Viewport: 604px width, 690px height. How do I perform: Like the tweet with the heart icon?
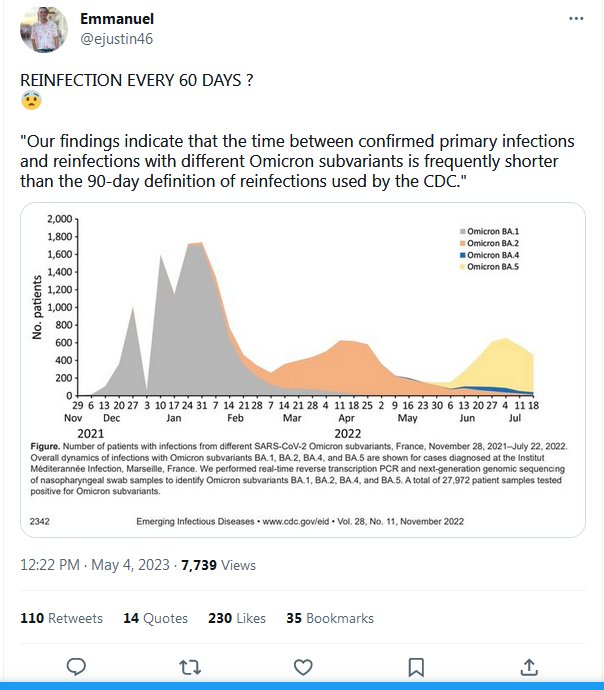coord(302,666)
